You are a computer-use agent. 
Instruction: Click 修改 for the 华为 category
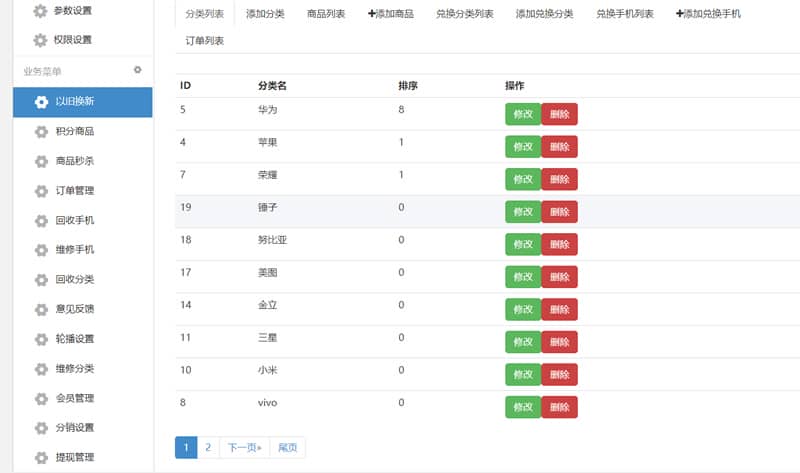pos(523,114)
